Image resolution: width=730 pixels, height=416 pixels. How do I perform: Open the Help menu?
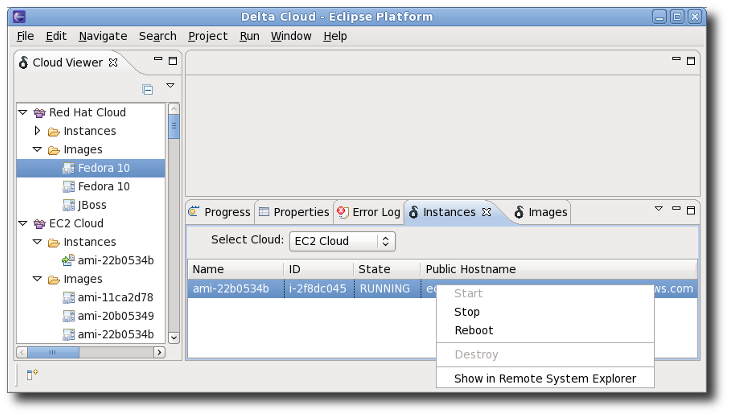click(x=335, y=36)
